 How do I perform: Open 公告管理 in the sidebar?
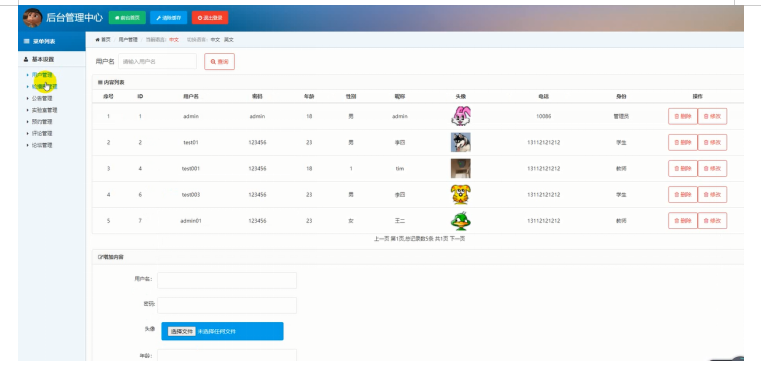click(42, 98)
